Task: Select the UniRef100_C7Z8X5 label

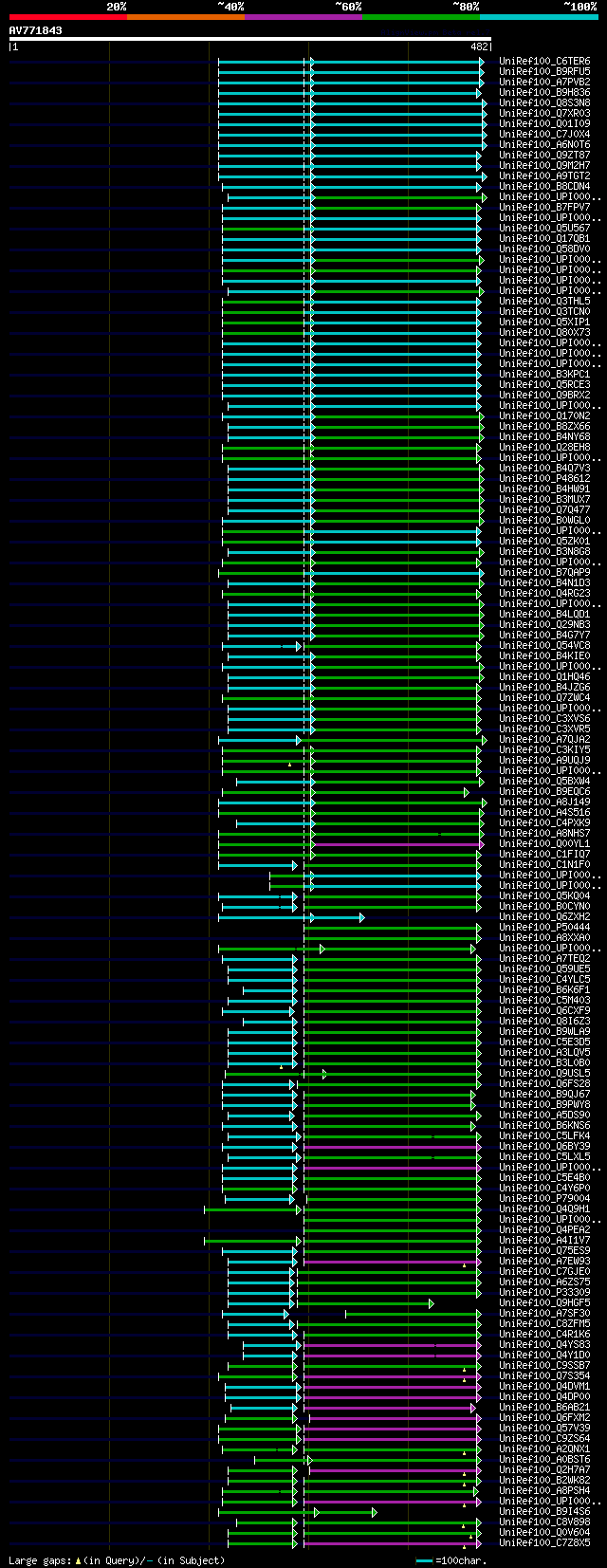Action: pyautogui.click(x=544, y=1543)
